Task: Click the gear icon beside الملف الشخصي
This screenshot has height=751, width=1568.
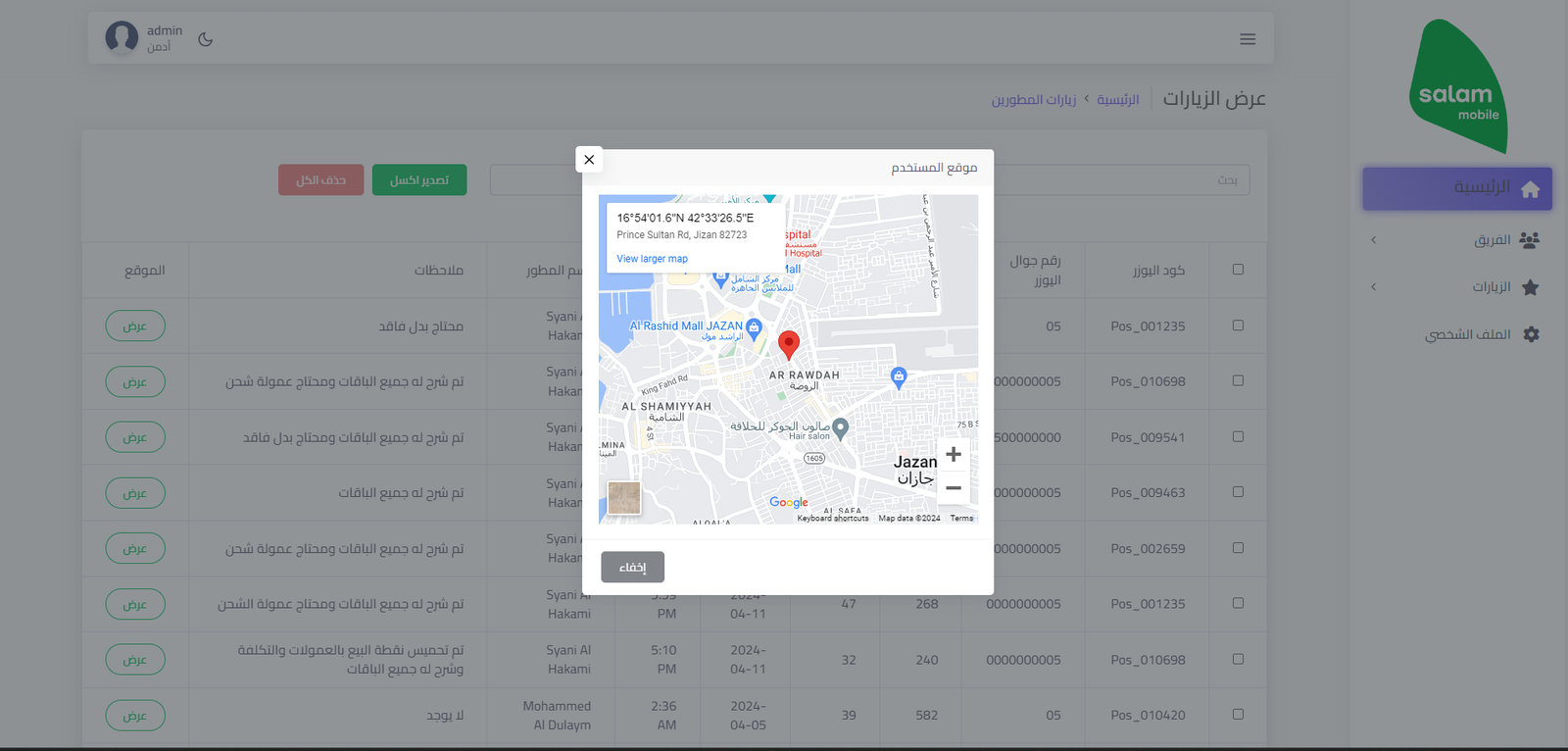Action: [1532, 334]
